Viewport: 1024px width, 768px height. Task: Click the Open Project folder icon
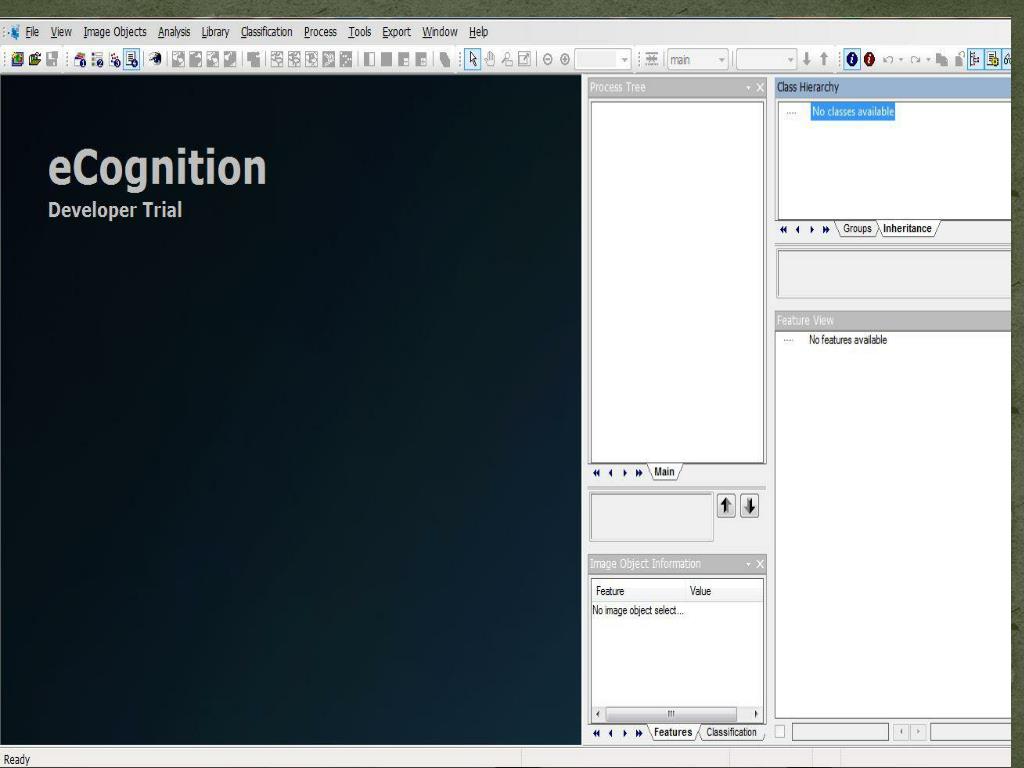coord(35,59)
